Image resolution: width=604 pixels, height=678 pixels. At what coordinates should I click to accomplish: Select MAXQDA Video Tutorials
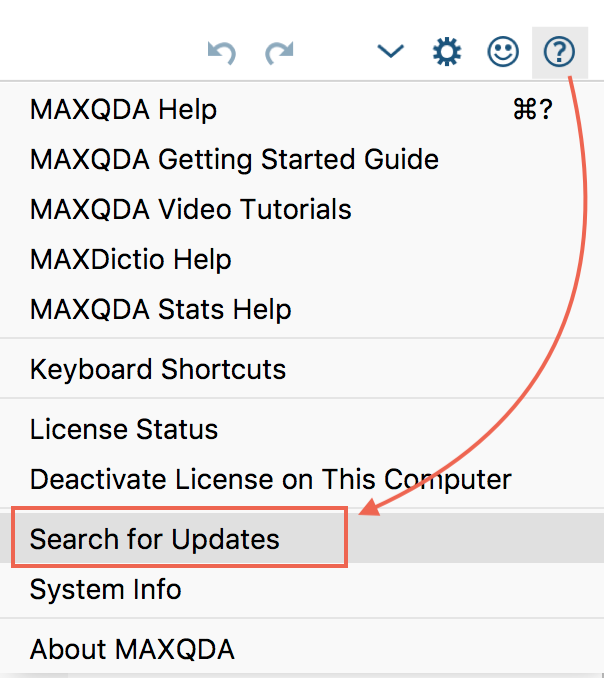[302, 209]
